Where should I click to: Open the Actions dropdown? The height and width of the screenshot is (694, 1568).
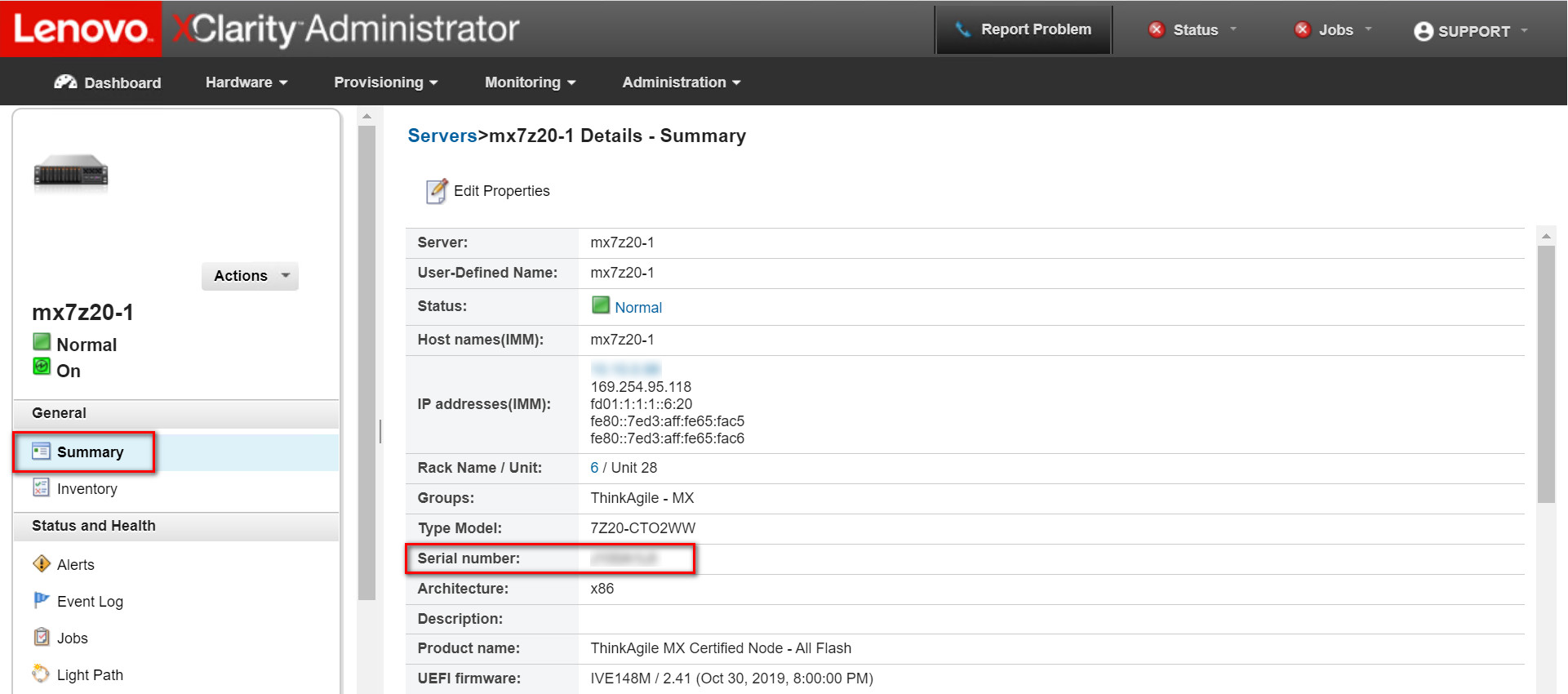pos(250,276)
